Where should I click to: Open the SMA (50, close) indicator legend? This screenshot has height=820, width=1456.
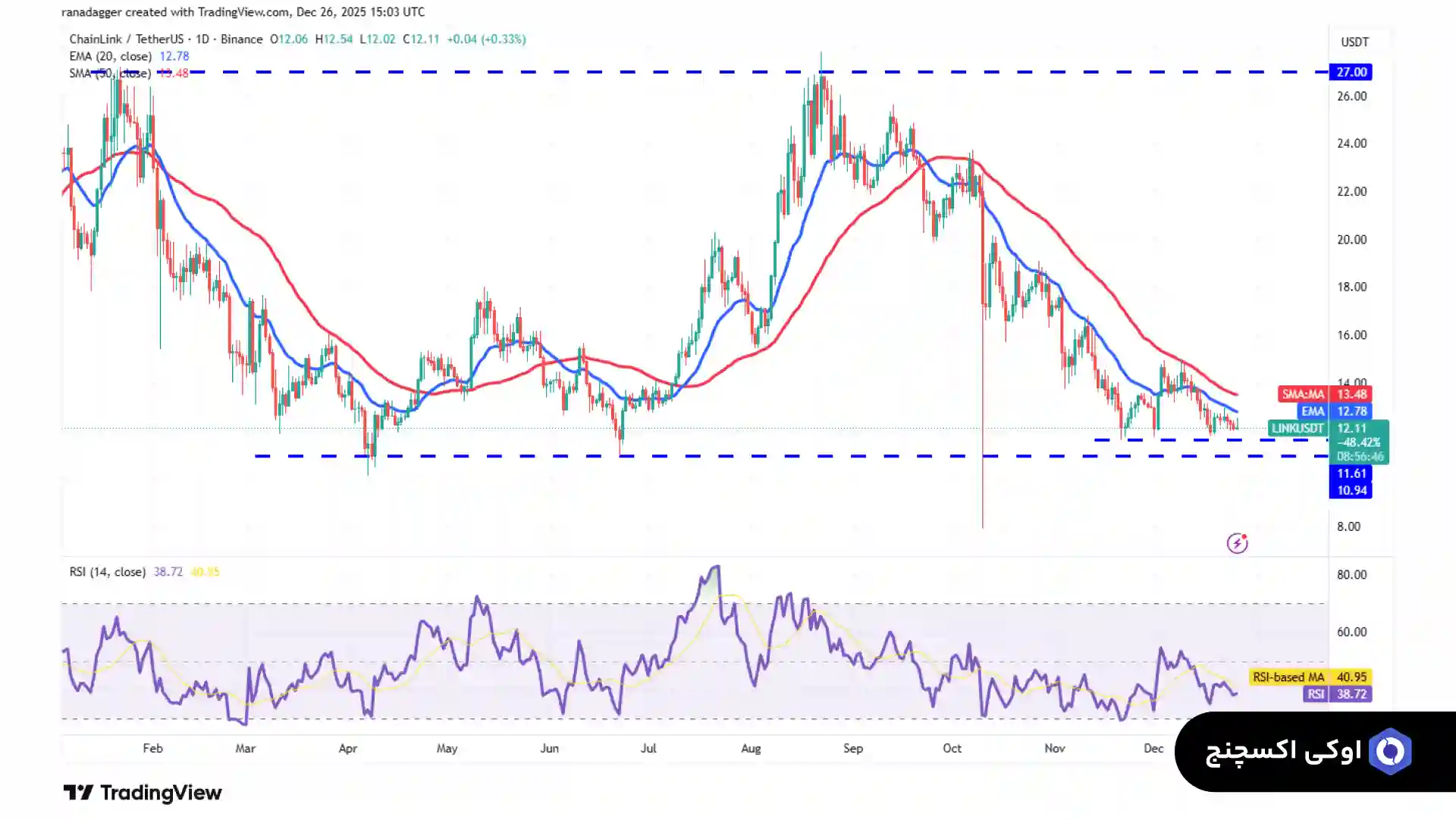(111, 74)
